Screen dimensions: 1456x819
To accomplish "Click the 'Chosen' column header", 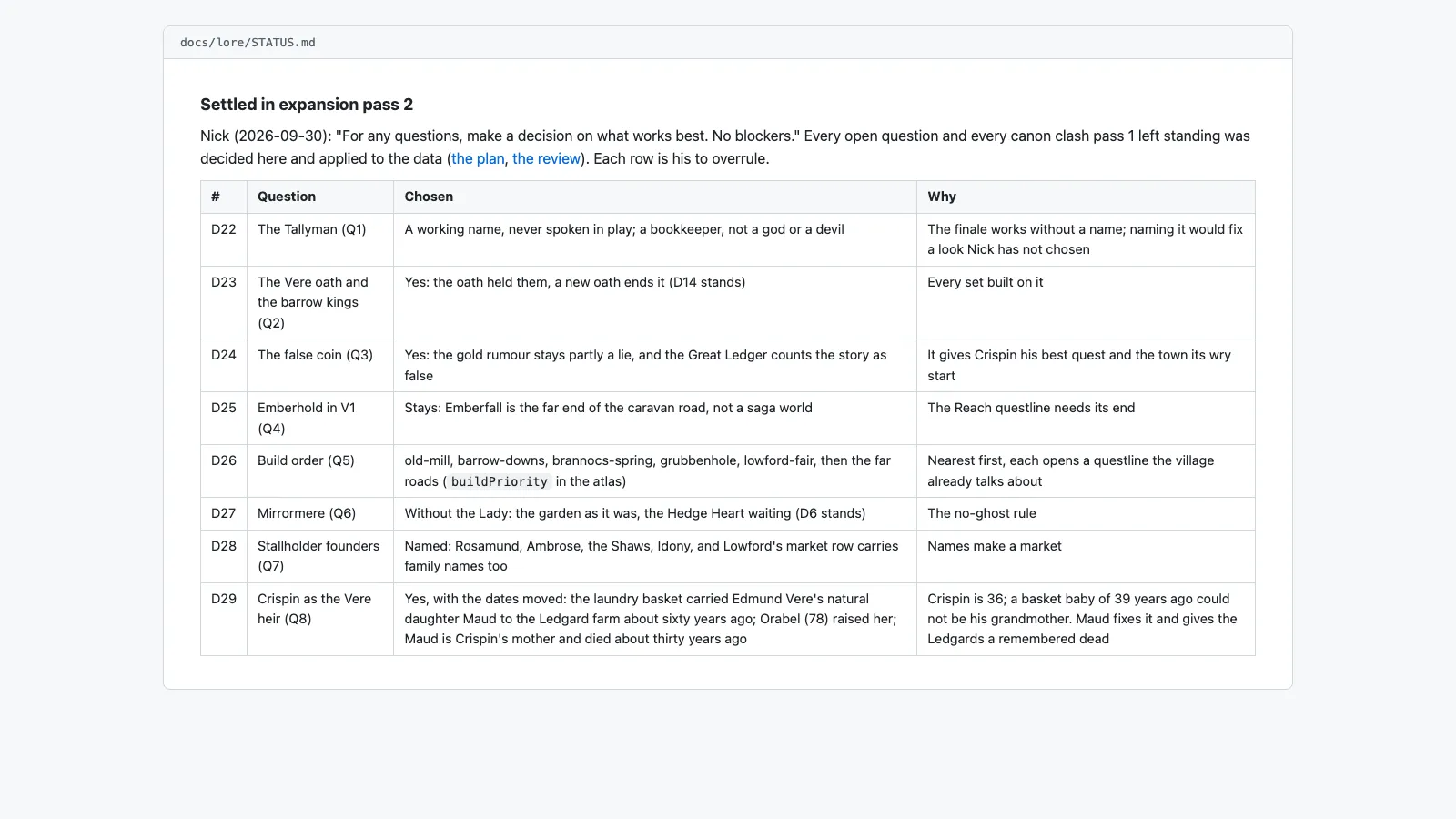I will point(655,197).
